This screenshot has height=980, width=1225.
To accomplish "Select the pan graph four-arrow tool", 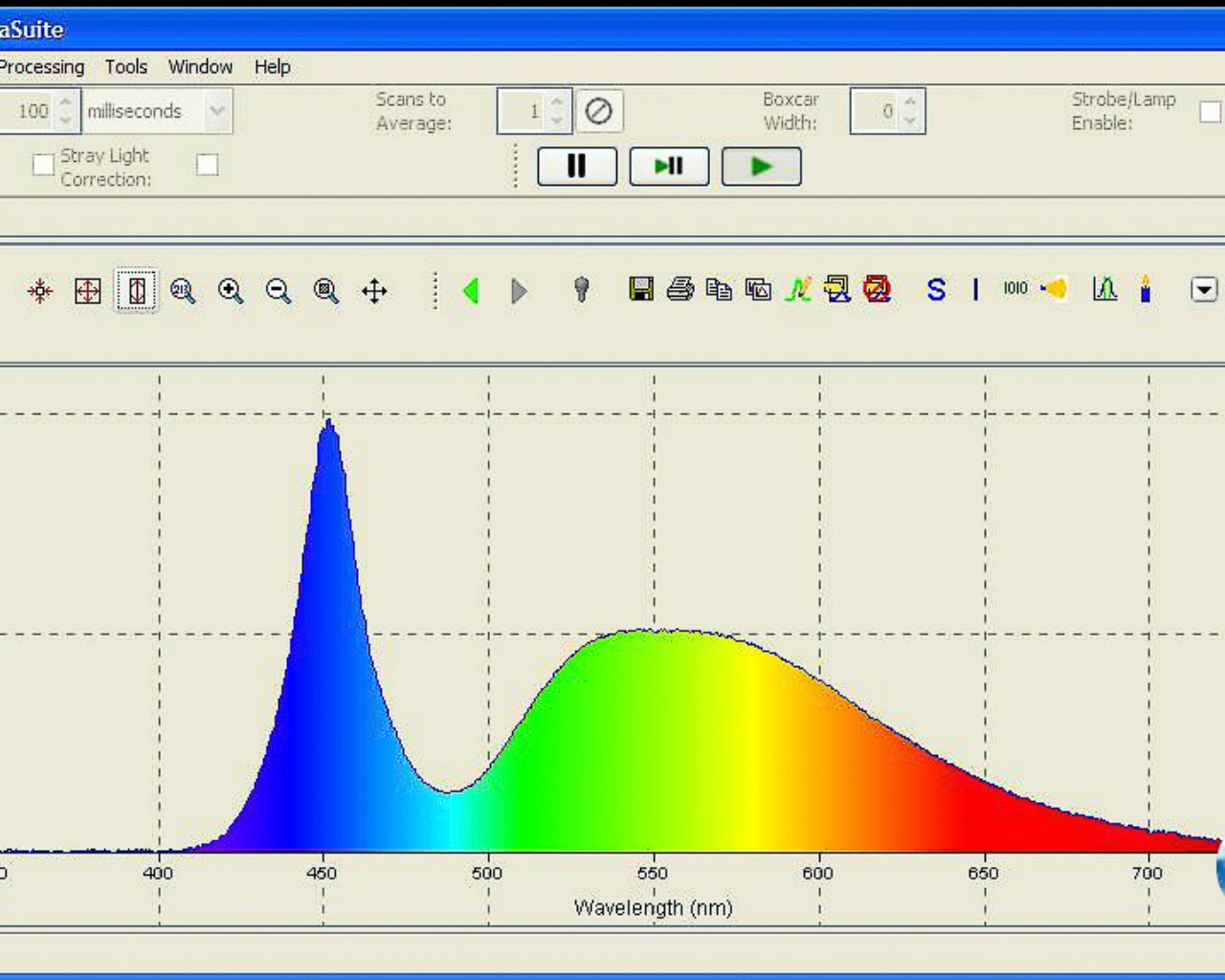I will pos(374,291).
